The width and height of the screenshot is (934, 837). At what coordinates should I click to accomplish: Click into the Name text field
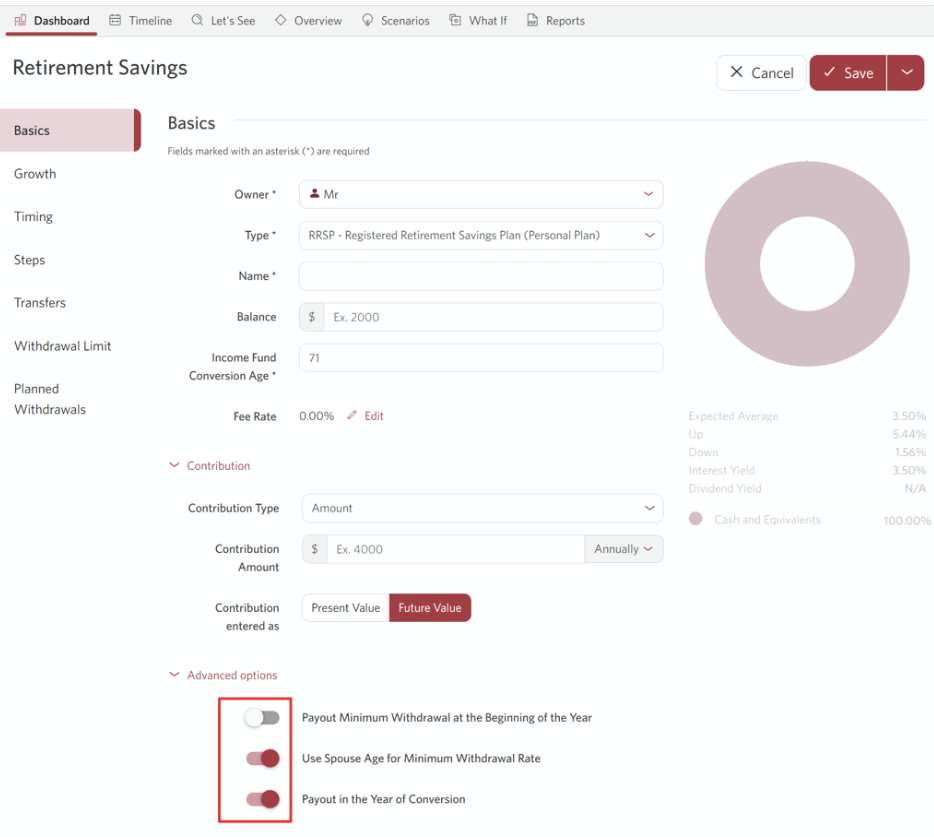481,276
